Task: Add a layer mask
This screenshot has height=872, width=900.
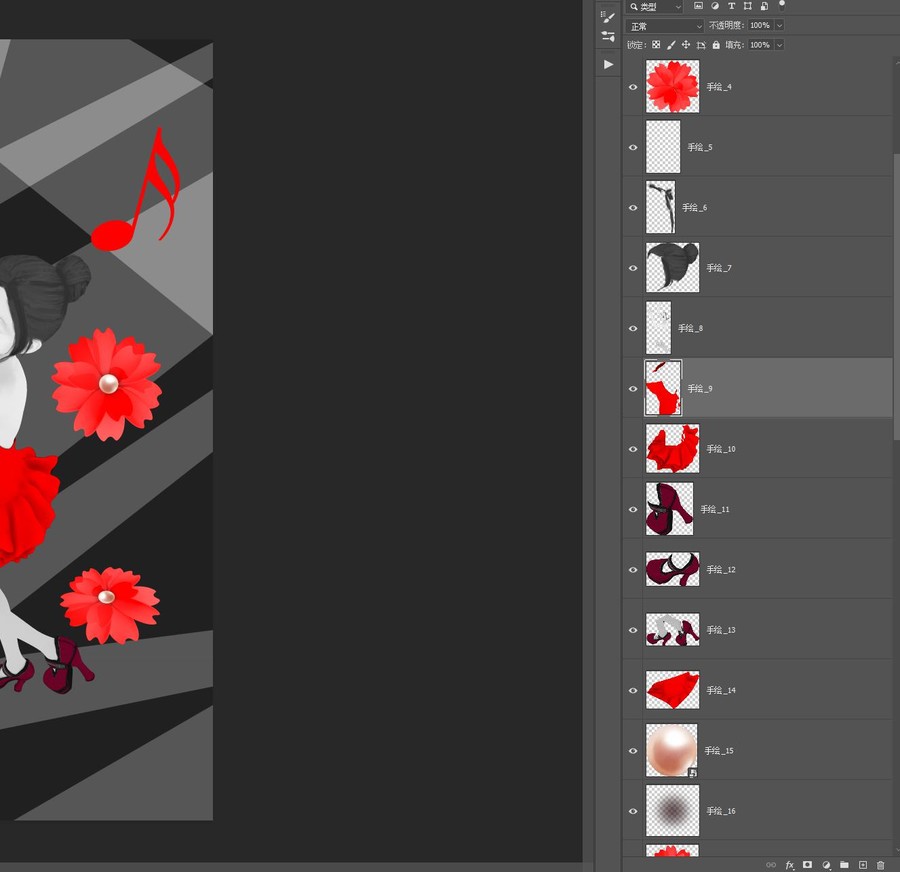Action: pos(808,865)
